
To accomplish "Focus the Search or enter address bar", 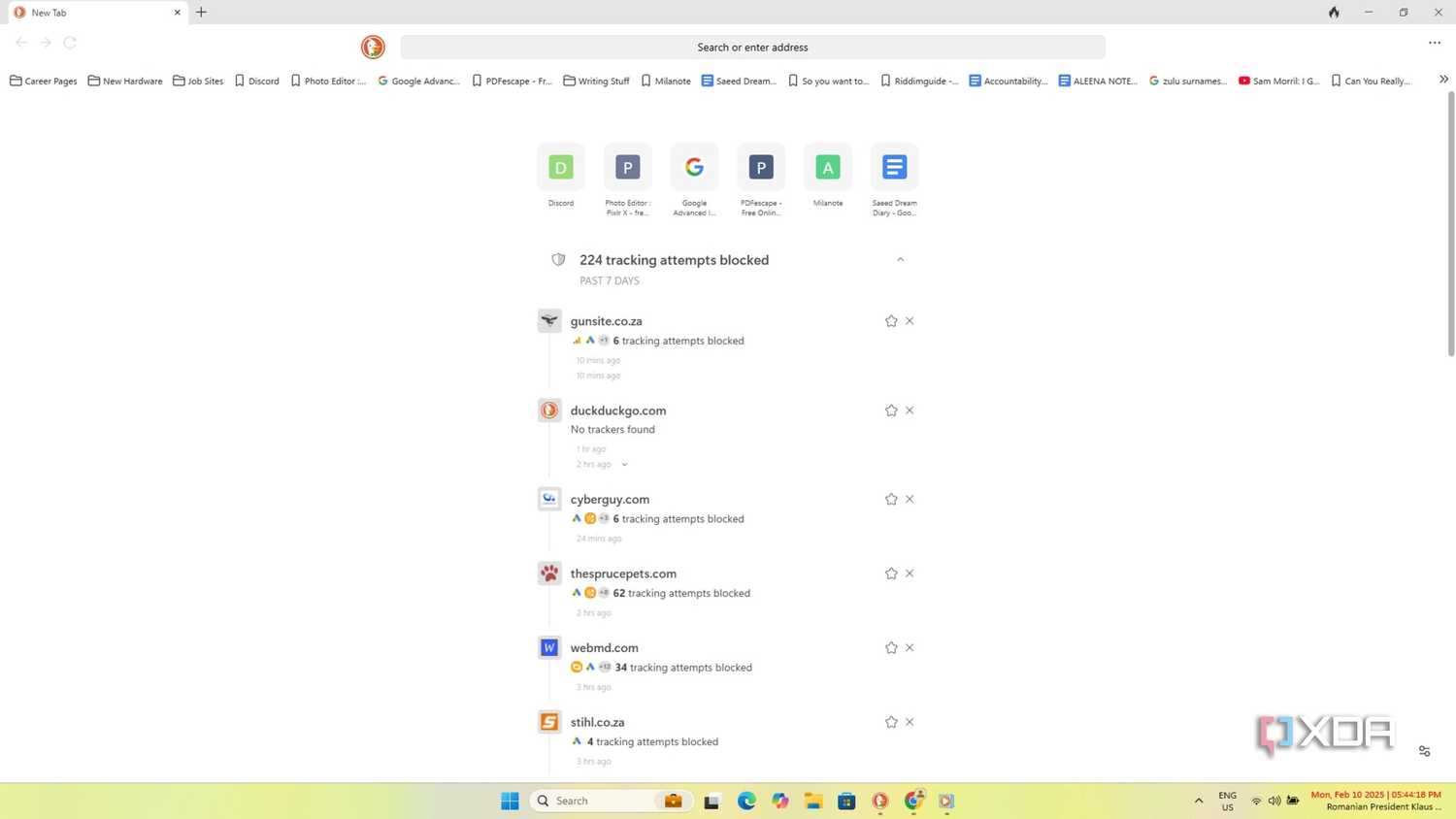I will [752, 47].
